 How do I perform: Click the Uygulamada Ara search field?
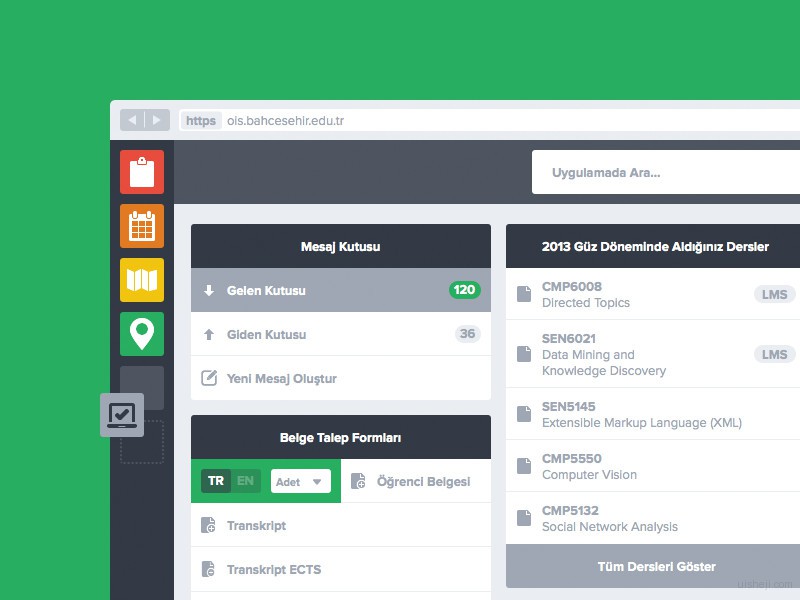[x=665, y=172]
